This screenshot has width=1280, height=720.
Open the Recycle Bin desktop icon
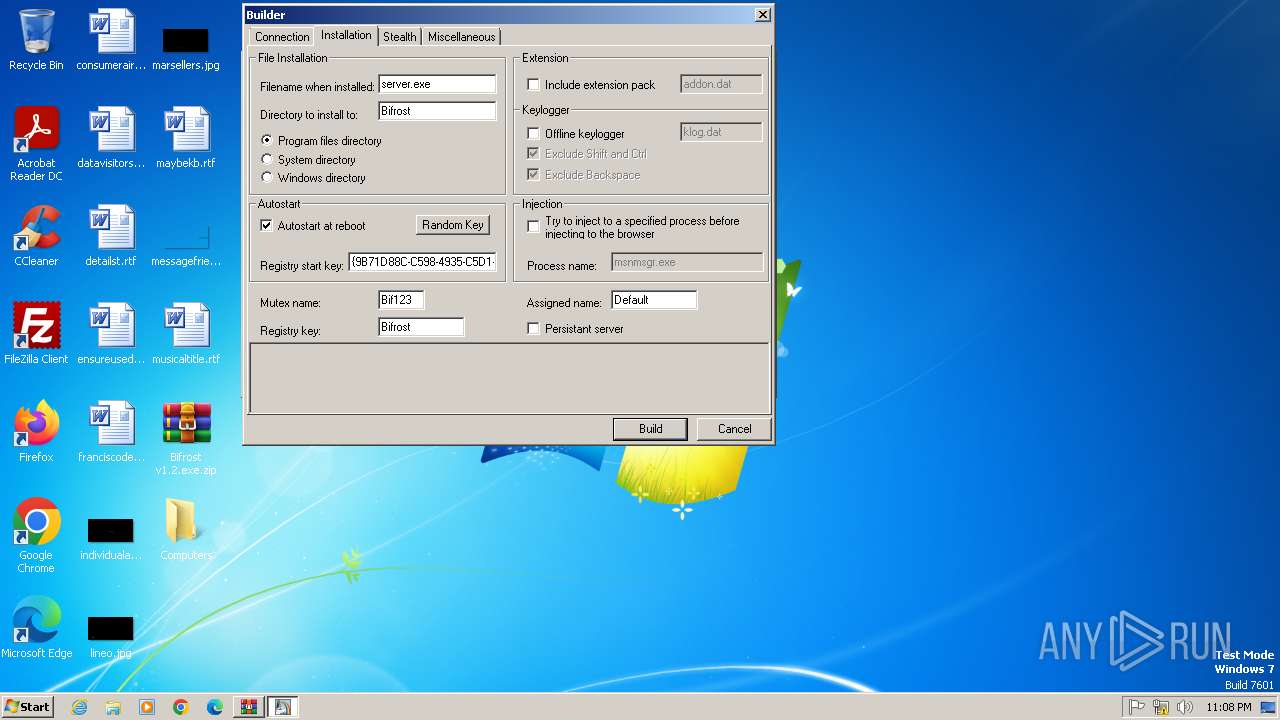(x=36, y=40)
